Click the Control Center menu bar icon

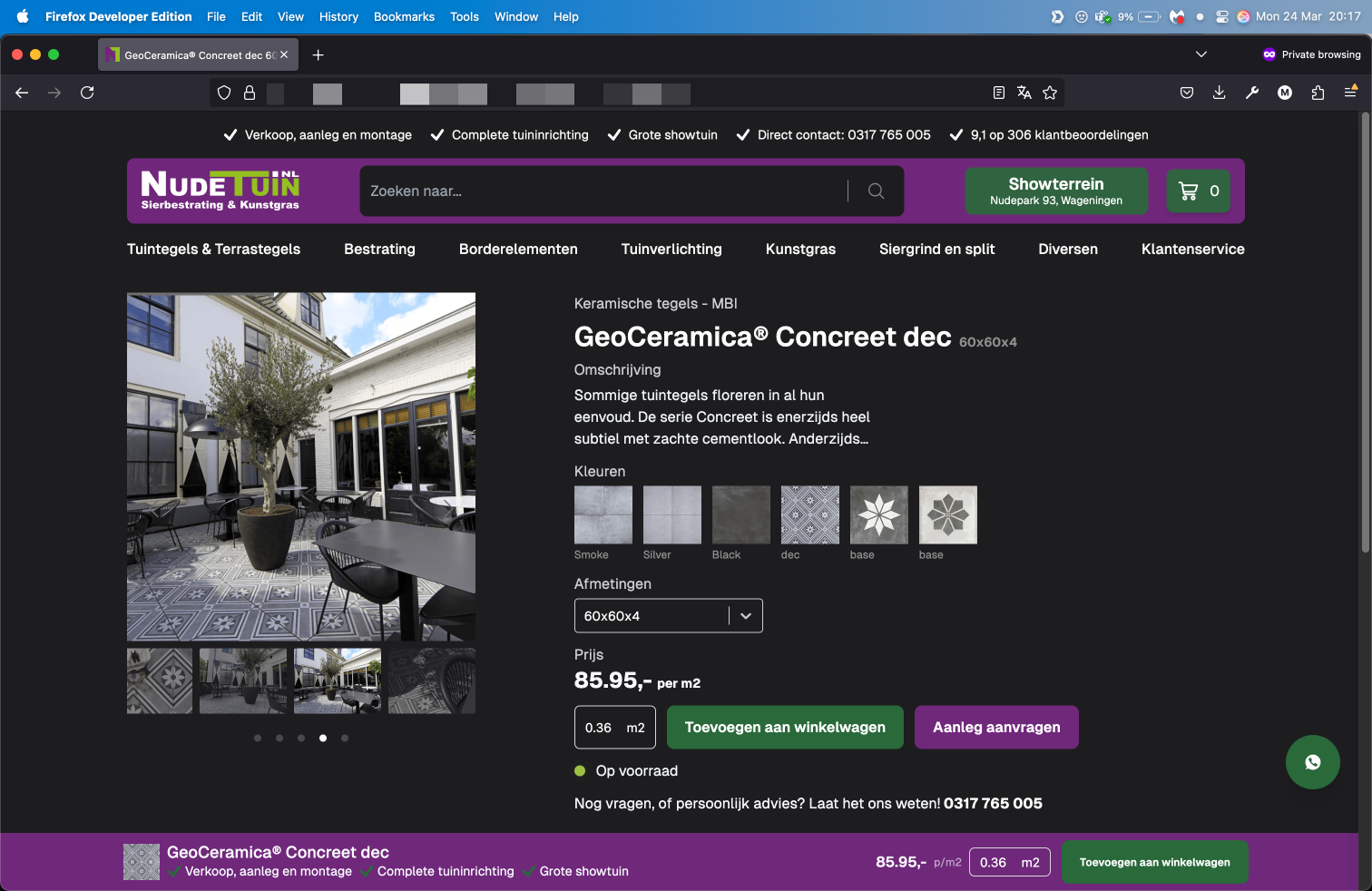pos(1222,16)
